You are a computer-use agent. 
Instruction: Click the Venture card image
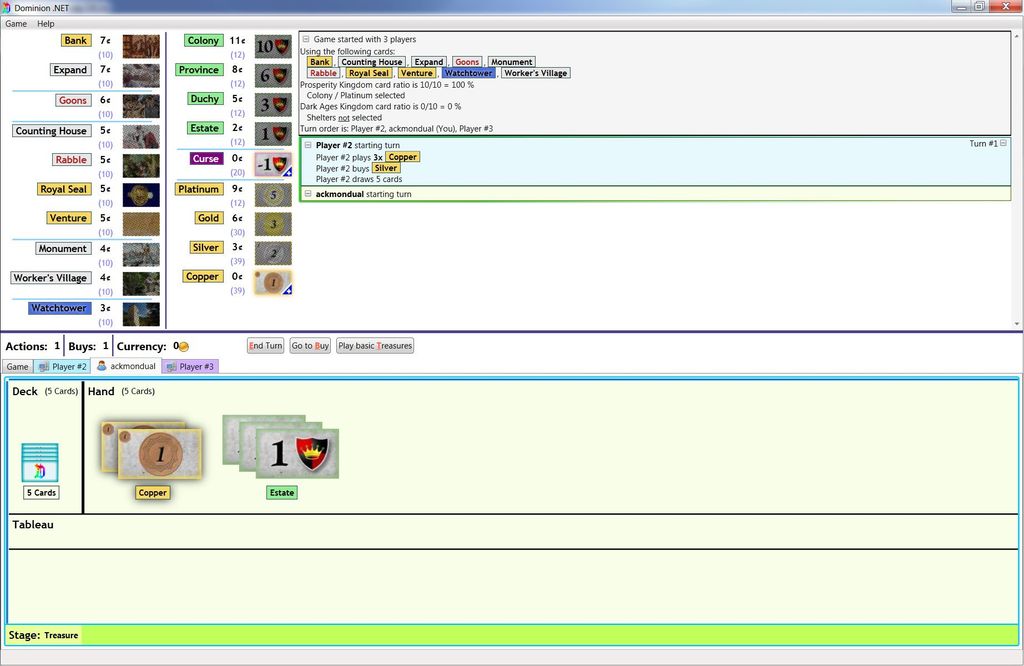[x=141, y=224]
